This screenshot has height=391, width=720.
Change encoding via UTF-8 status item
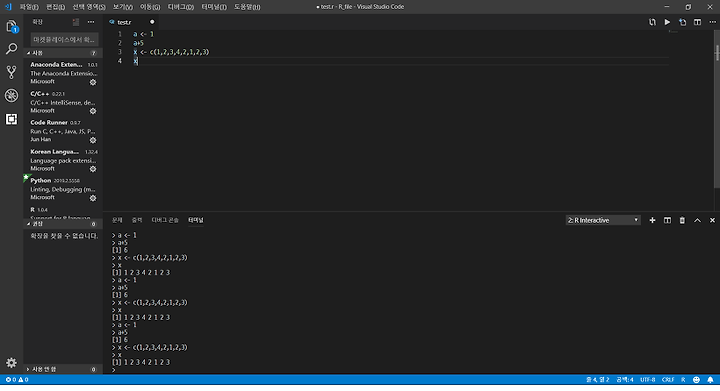pyautogui.click(x=647, y=380)
